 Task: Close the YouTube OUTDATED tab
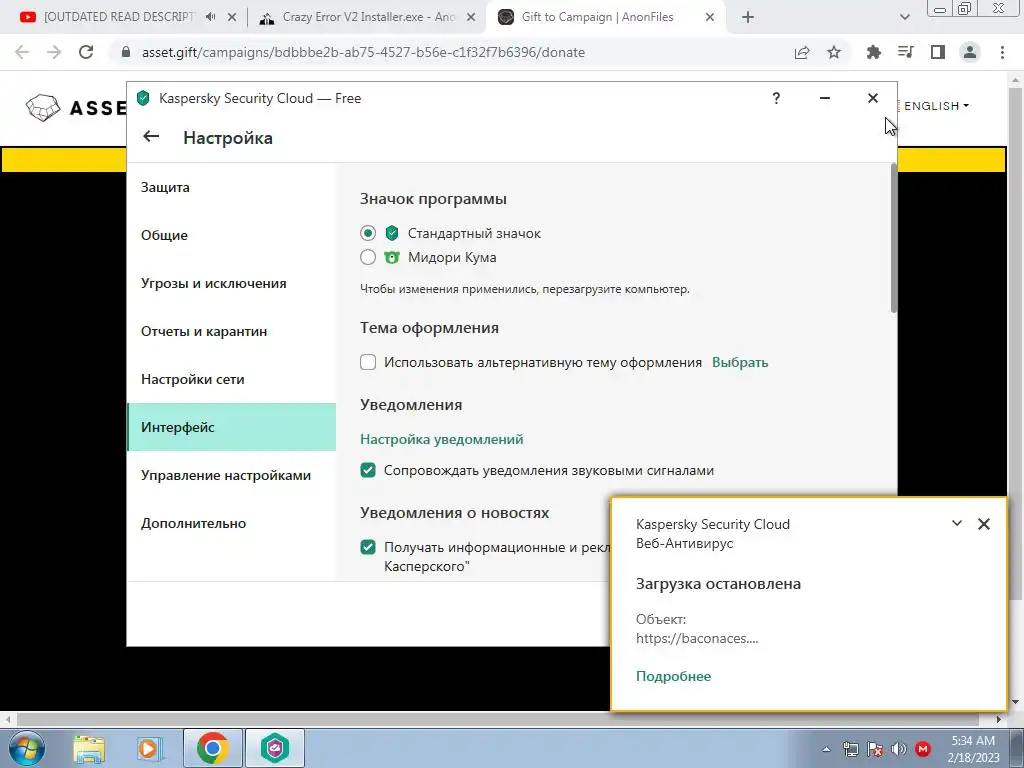pos(232,18)
